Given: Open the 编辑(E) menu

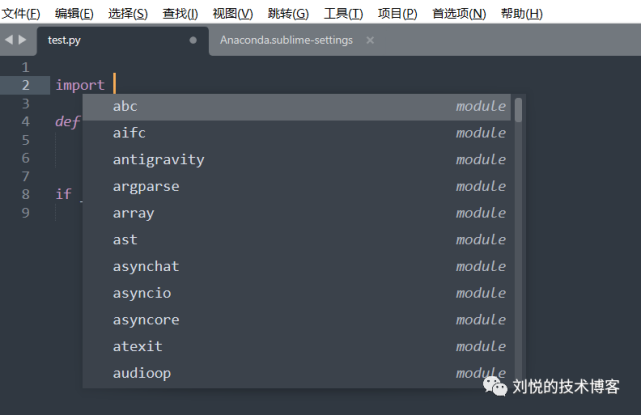Looking at the screenshot, I should point(74,13).
